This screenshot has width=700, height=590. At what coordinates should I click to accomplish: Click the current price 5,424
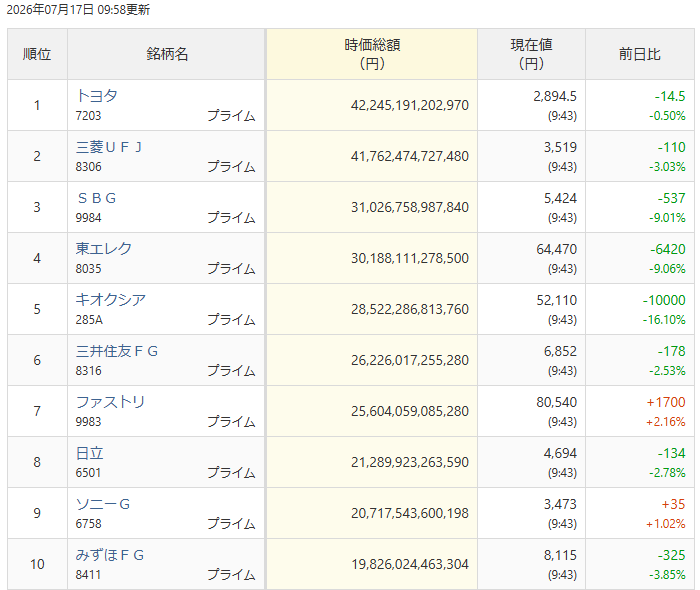tap(560, 198)
